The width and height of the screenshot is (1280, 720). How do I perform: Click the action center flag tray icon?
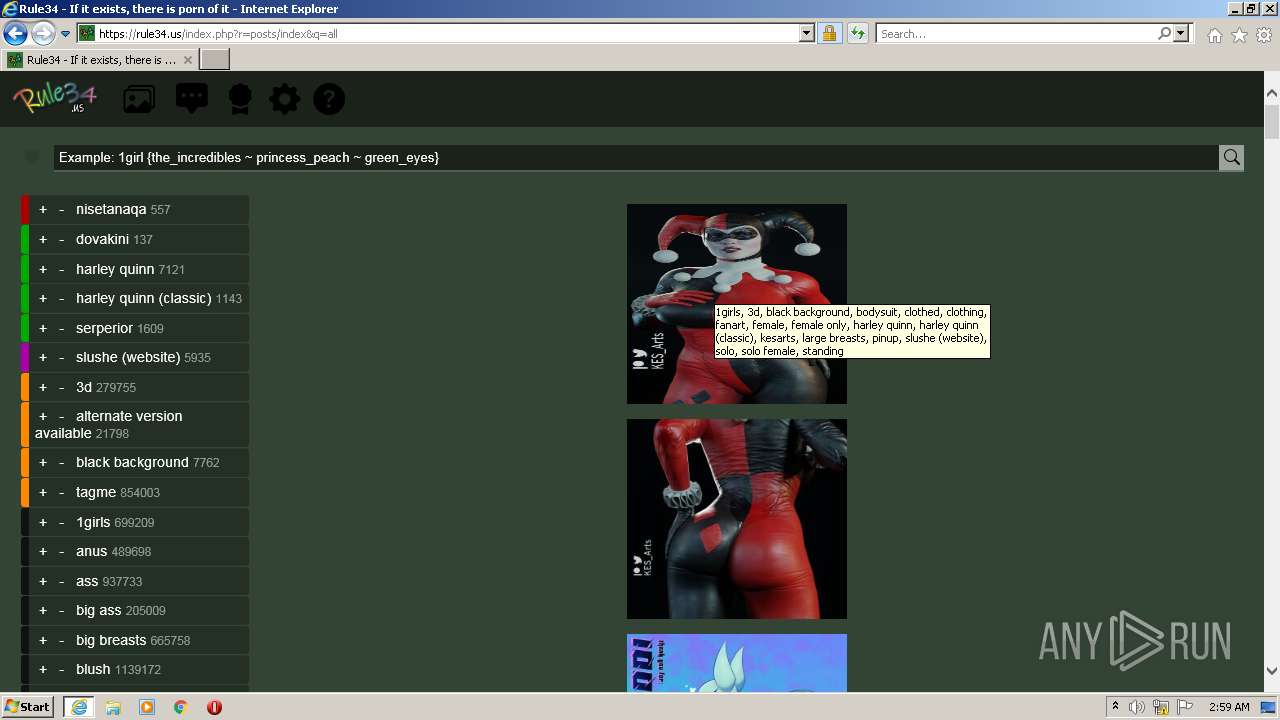[1185, 707]
